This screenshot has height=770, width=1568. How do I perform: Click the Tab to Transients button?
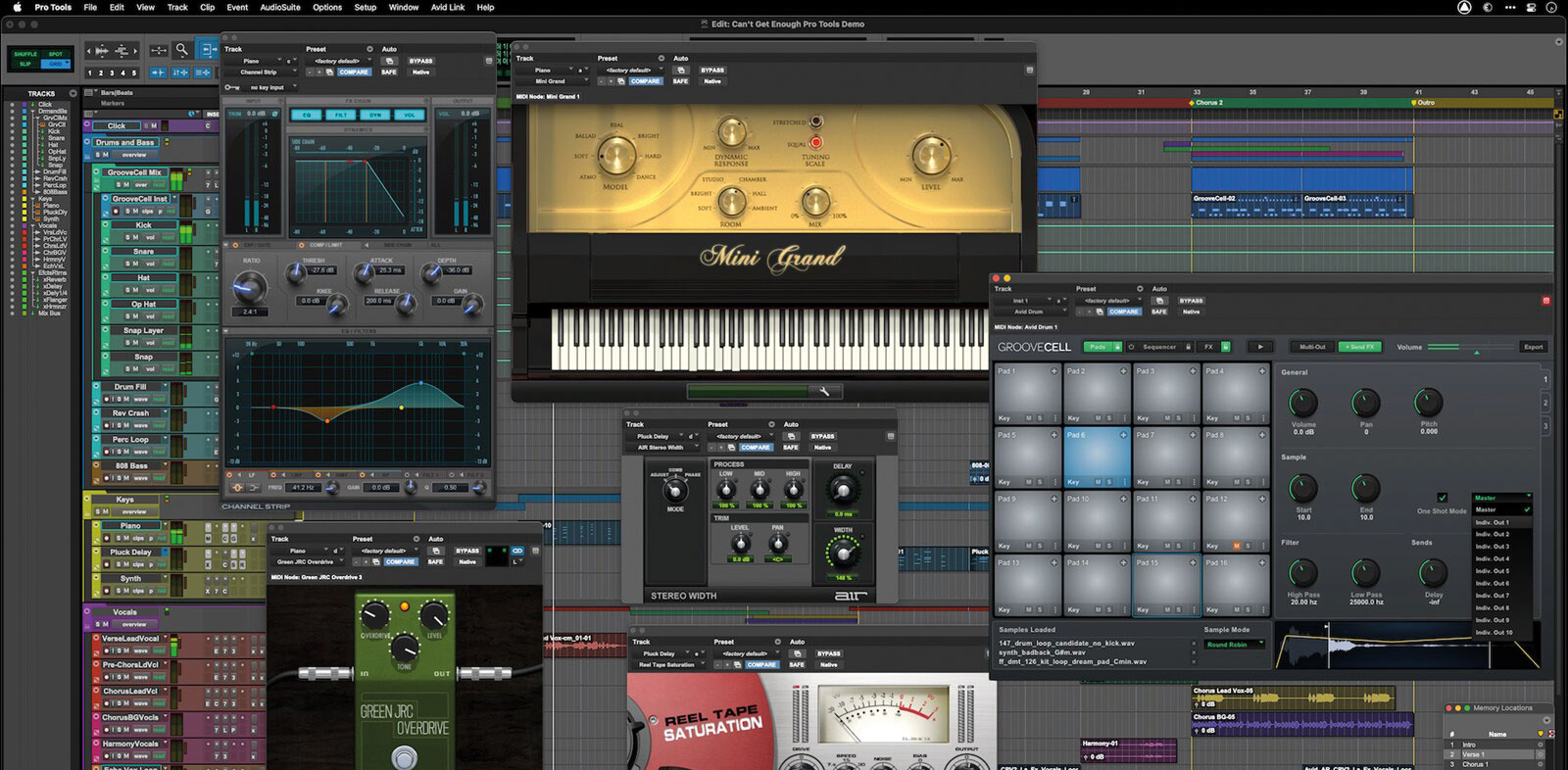click(158, 72)
